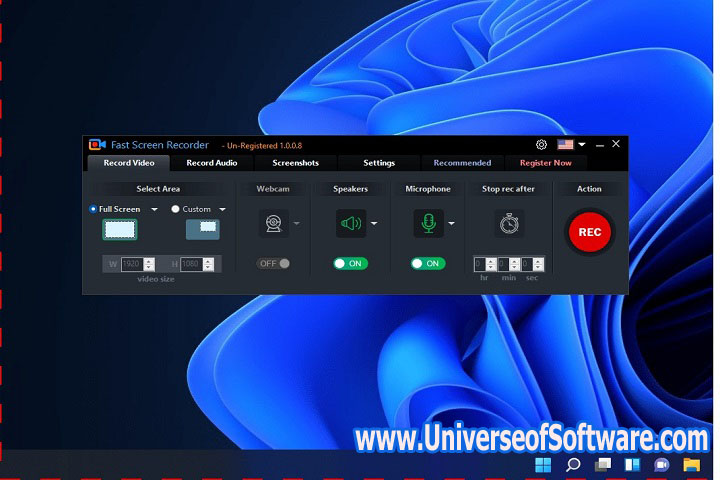This screenshot has width=720, height=480.
Task: Click the 'Select Area' header label
Action: (158, 189)
